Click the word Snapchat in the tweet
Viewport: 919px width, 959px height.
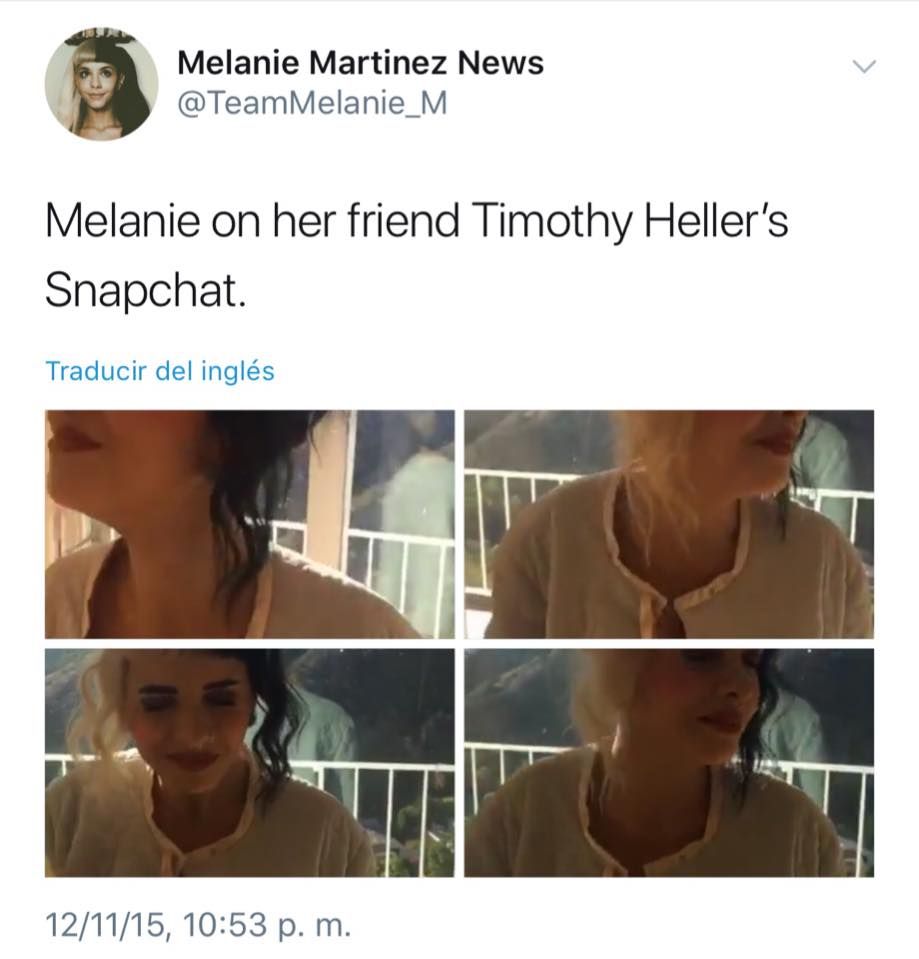pyautogui.click(x=146, y=290)
